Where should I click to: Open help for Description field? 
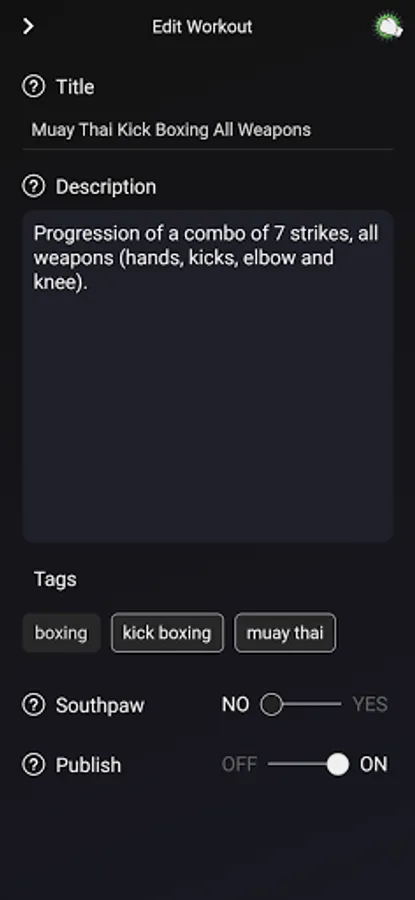(33, 186)
